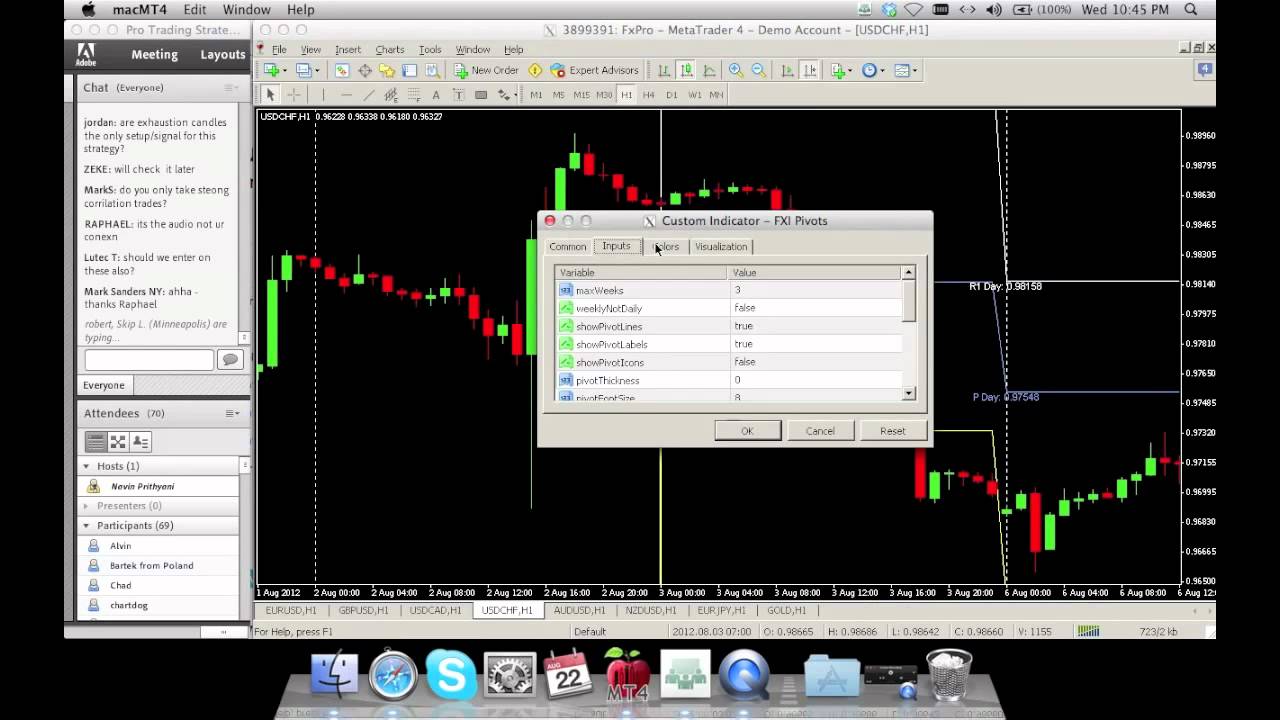Open the Insert menu
This screenshot has width=1280, height=720.
click(348, 50)
